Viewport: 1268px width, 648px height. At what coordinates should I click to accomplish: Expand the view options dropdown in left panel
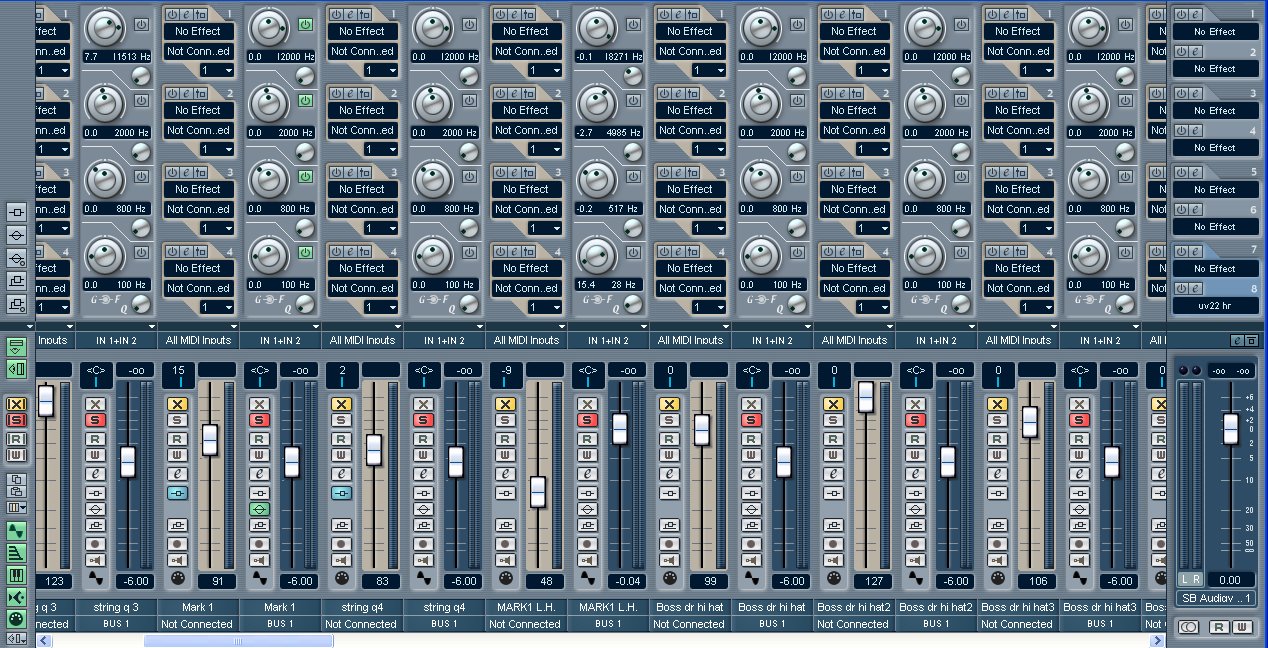17,508
